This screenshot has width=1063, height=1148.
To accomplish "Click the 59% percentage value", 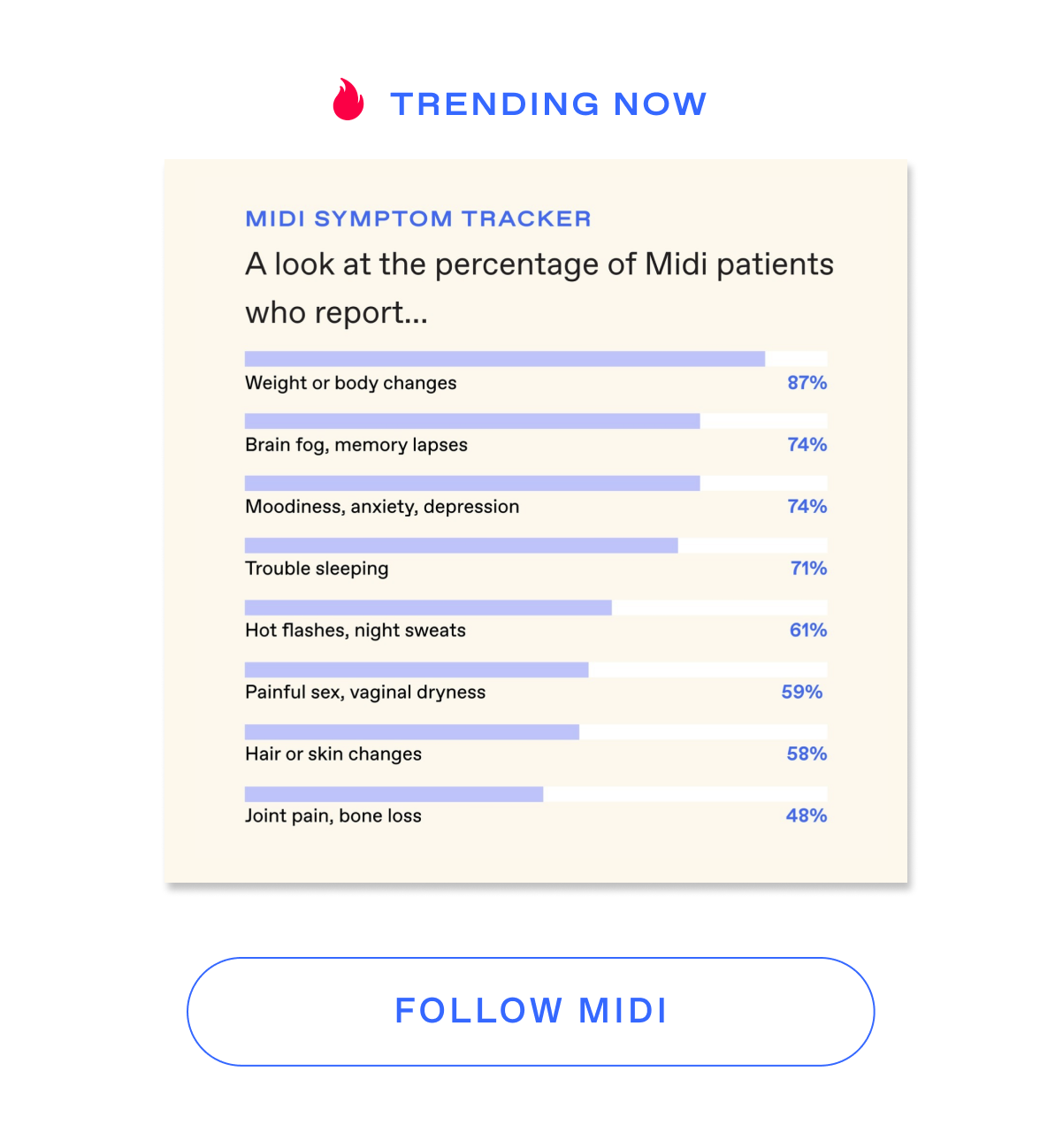I will tap(802, 693).
